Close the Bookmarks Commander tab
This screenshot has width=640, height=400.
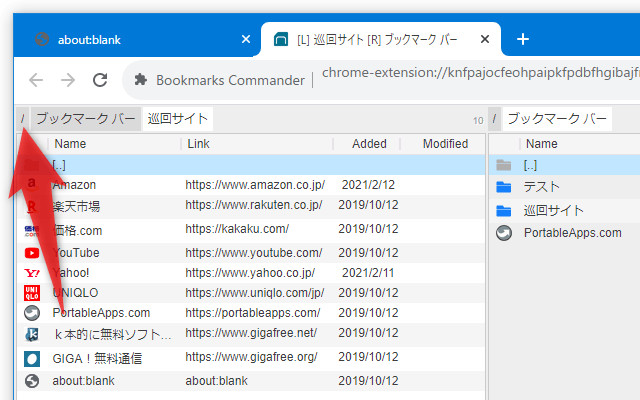tap(485, 39)
